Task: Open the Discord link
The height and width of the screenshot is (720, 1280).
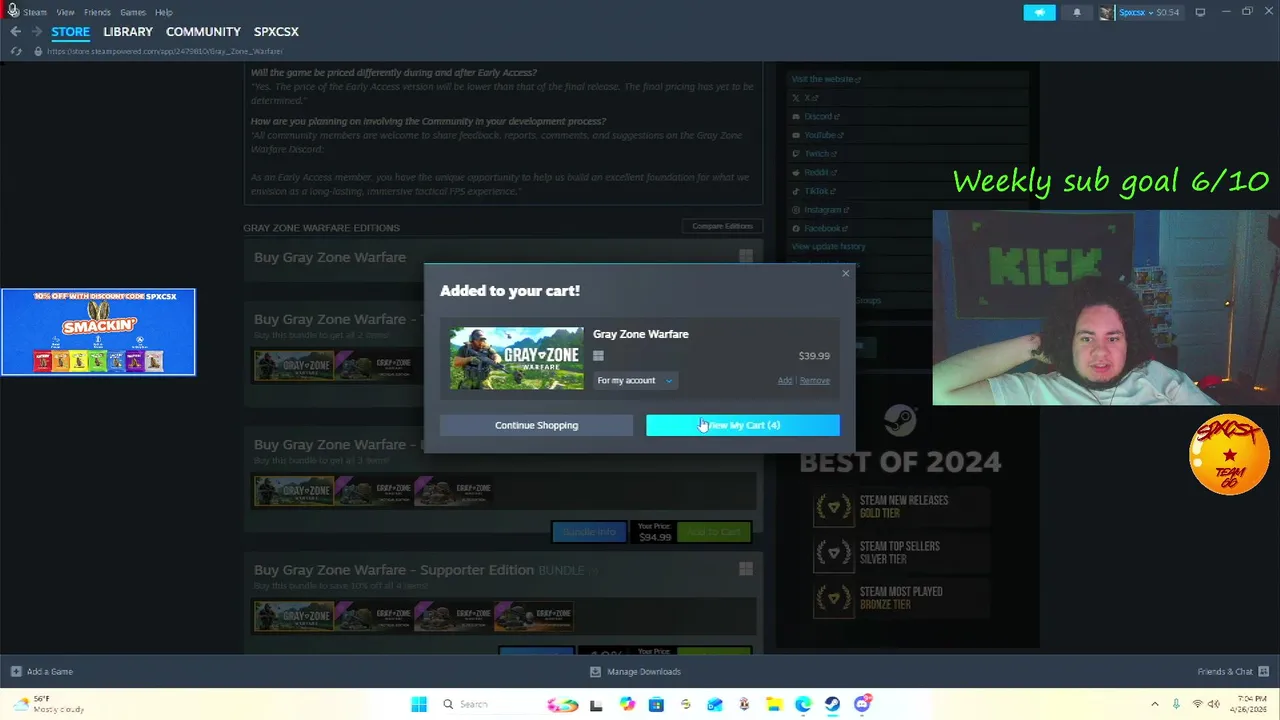Action: (816, 116)
